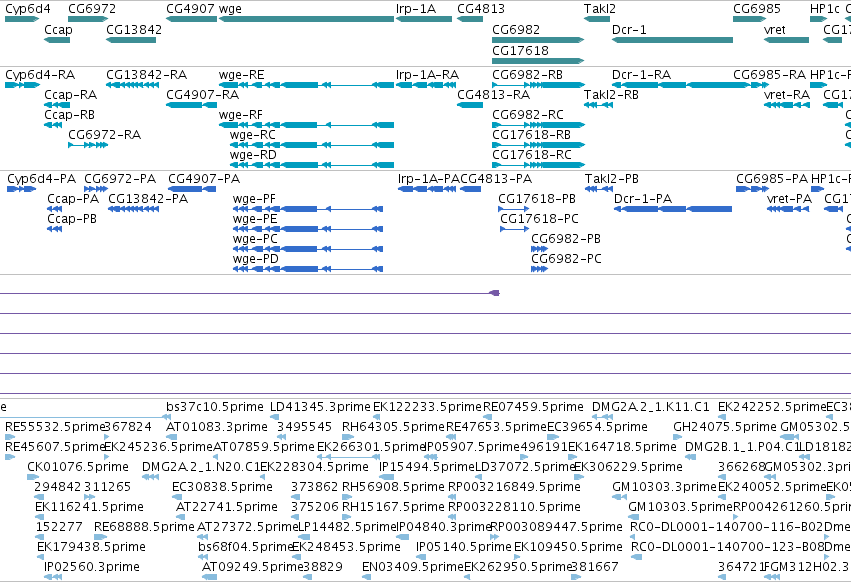851x582 pixels.
Task: Click protein CG6972-PA
Action: 96,189
